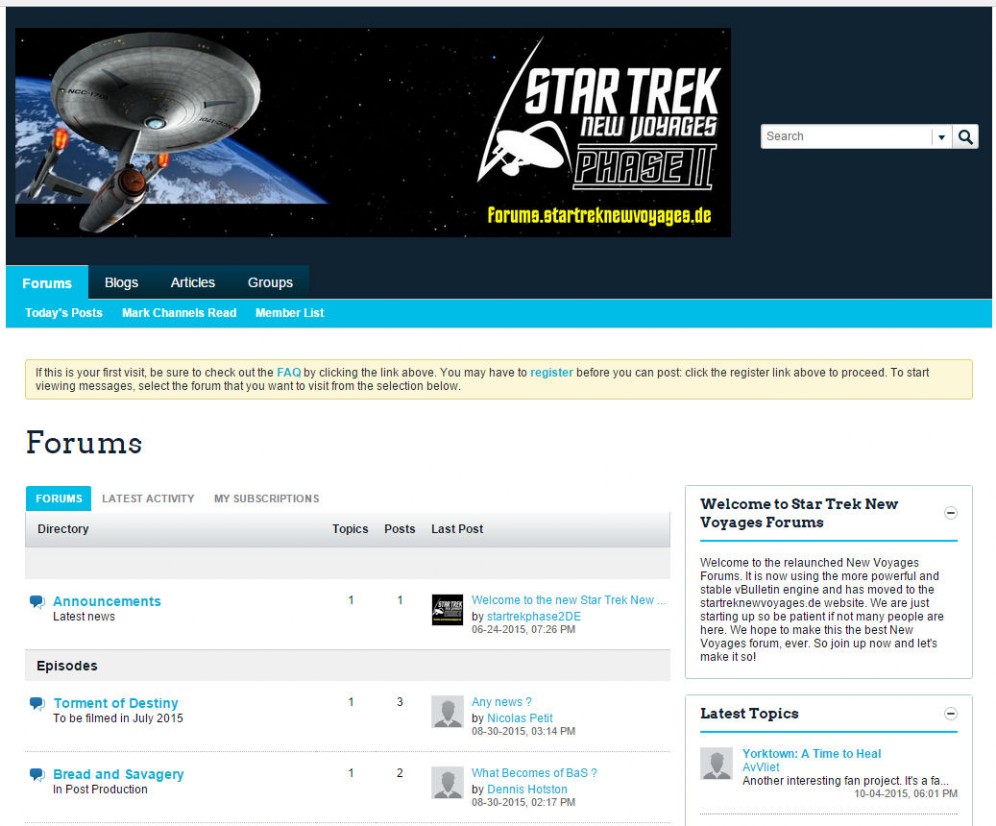Click the FAQ link in notice
This screenshot has height=826, width=996.
coord(288,373)
